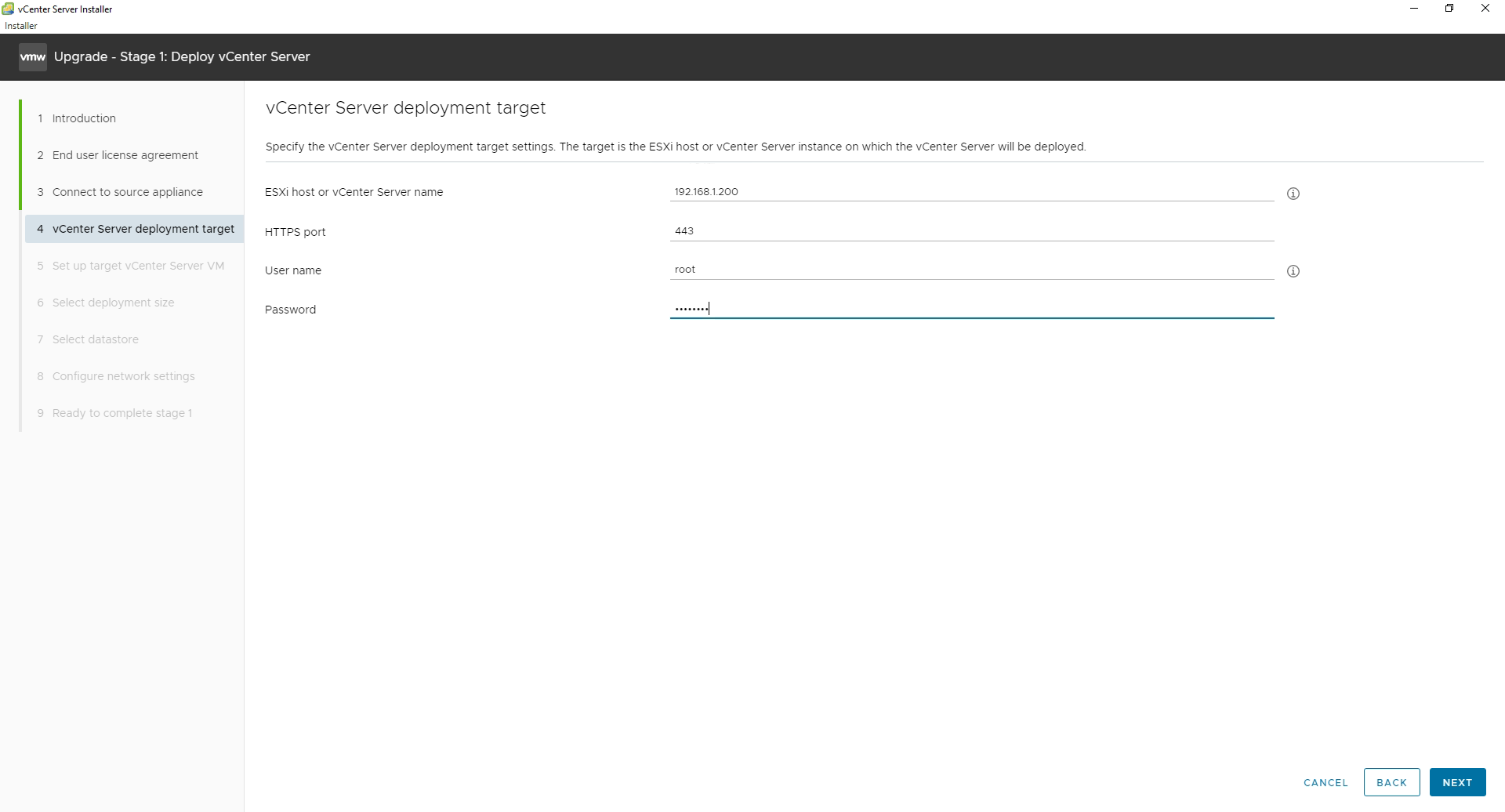Viewport: 1505px width, 812px height.
Task: Restore down the installer window
Action: (x=1449, y=9)
